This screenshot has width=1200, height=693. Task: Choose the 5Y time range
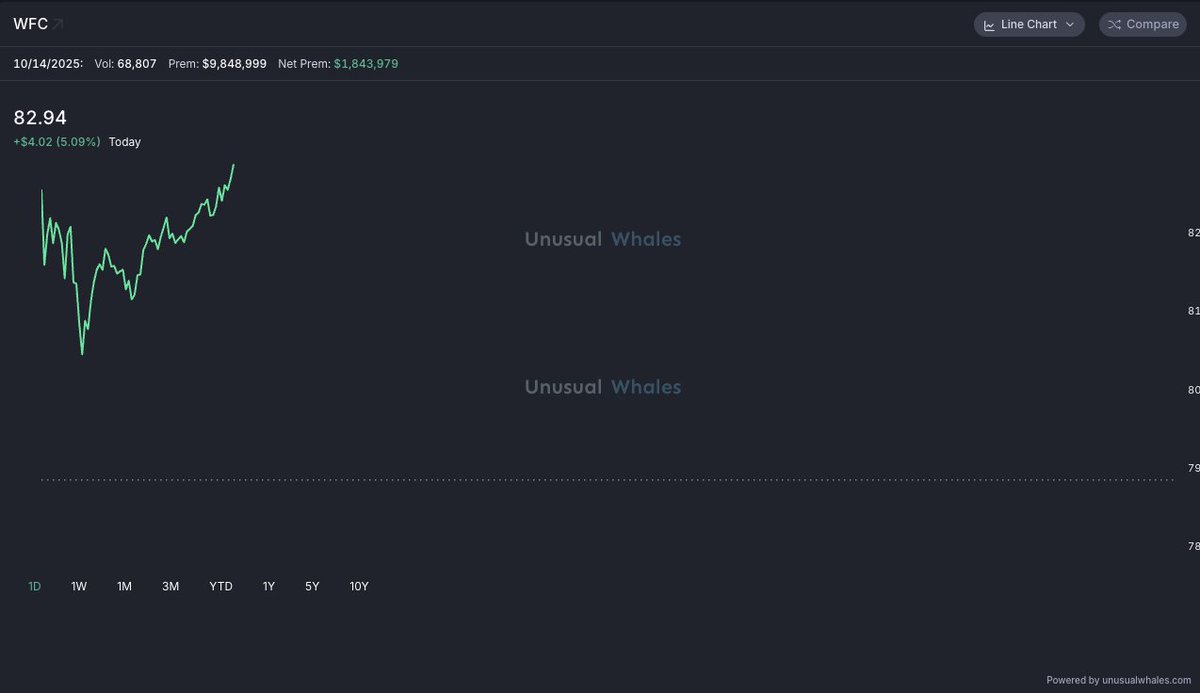point(312,586)
